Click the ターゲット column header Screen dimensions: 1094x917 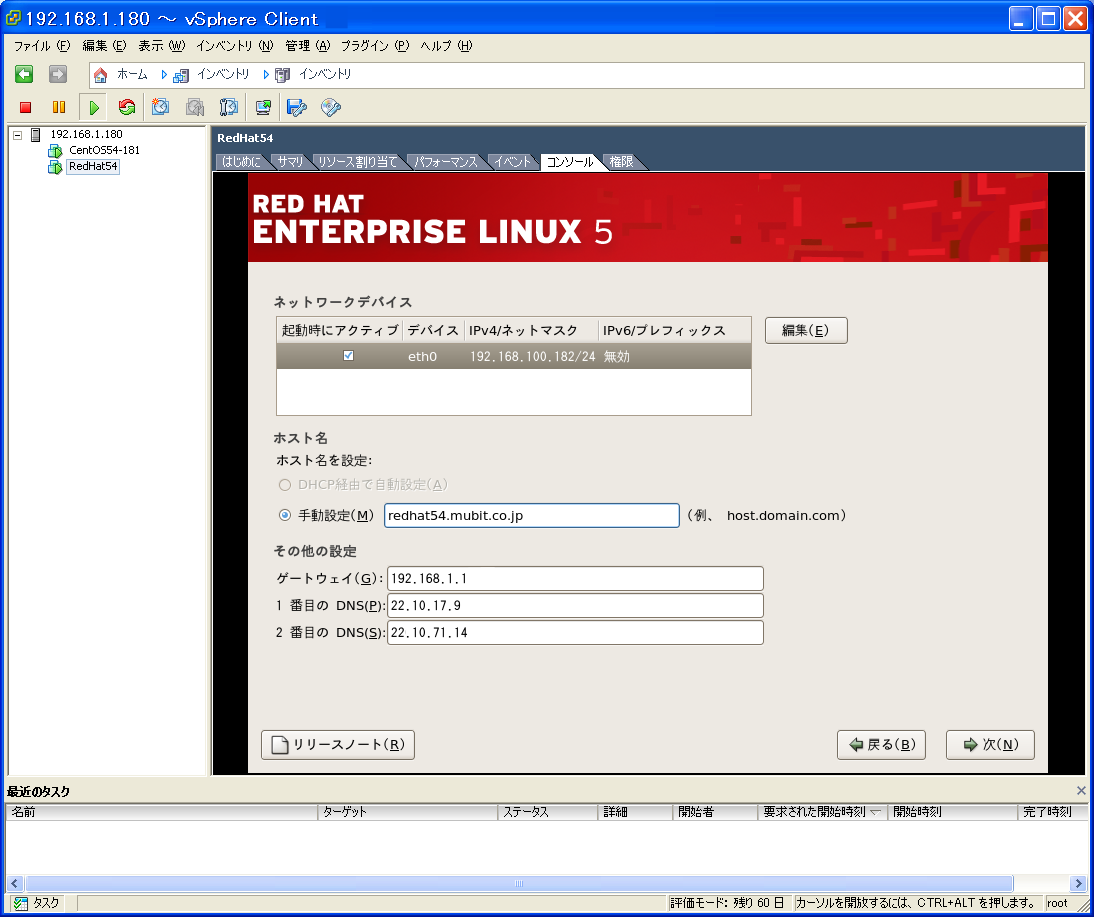pos(407,812)
